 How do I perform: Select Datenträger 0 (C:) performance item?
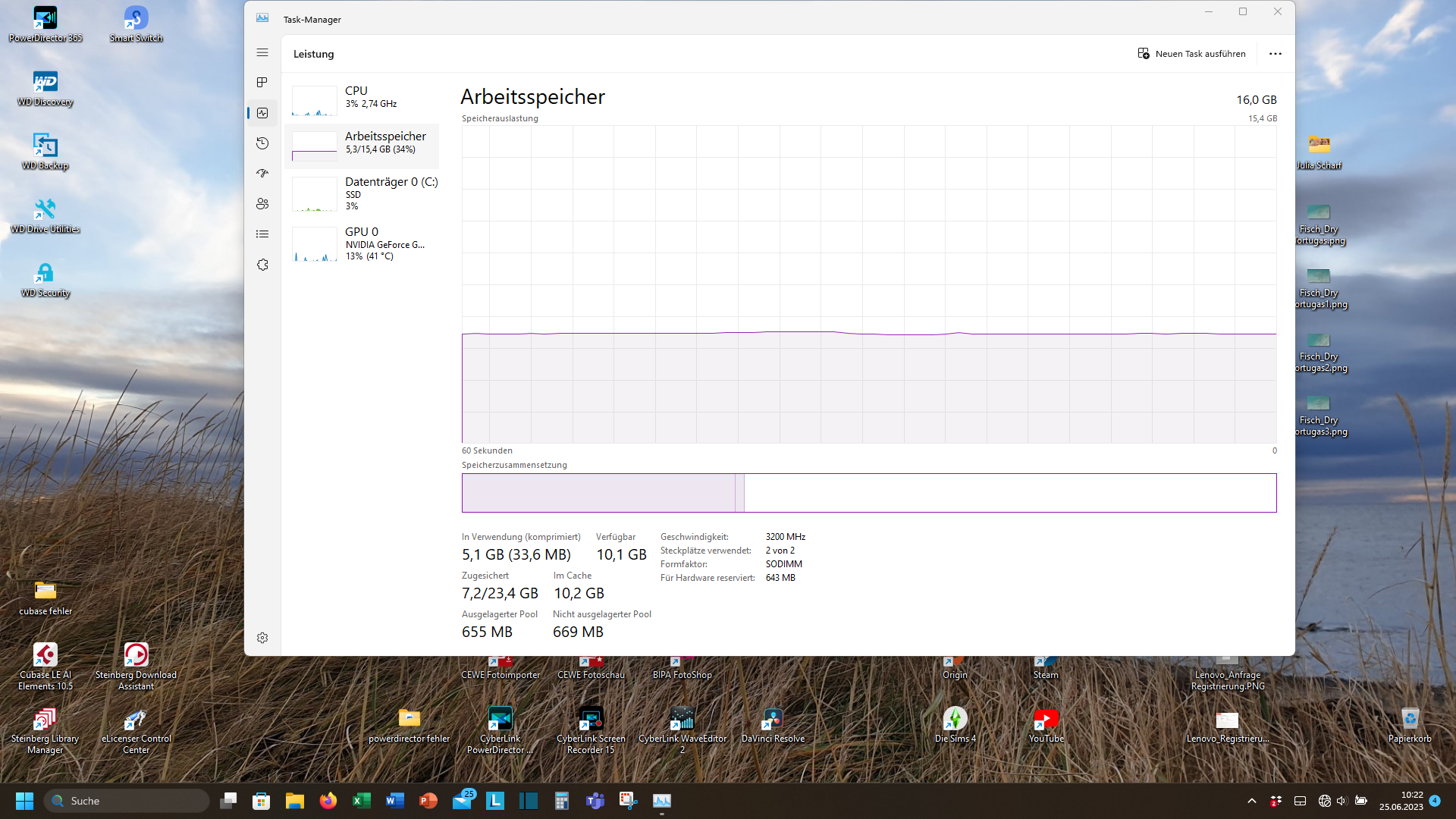[362, 193]
